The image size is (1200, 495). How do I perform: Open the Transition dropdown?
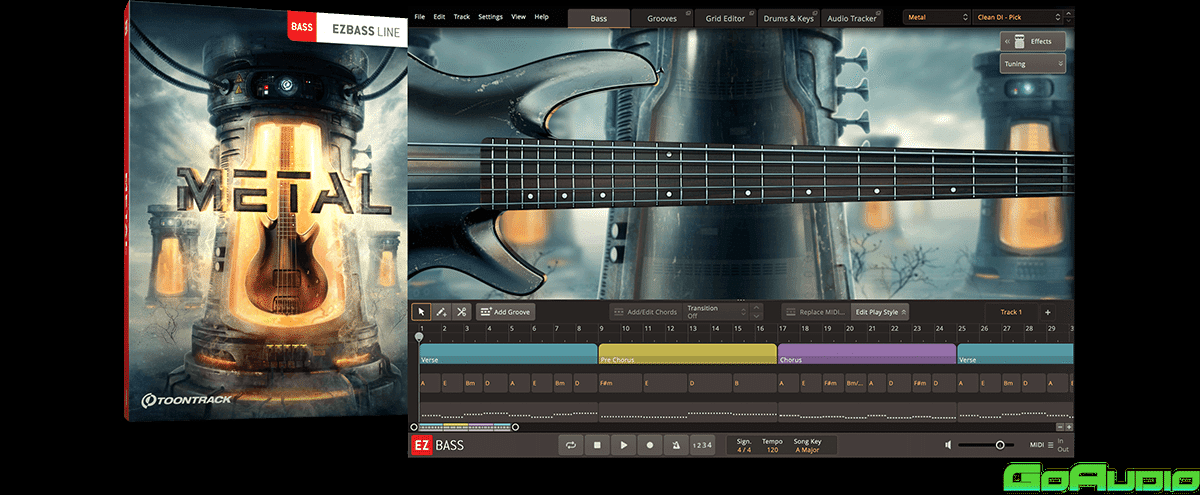click(x=717, y=312)
